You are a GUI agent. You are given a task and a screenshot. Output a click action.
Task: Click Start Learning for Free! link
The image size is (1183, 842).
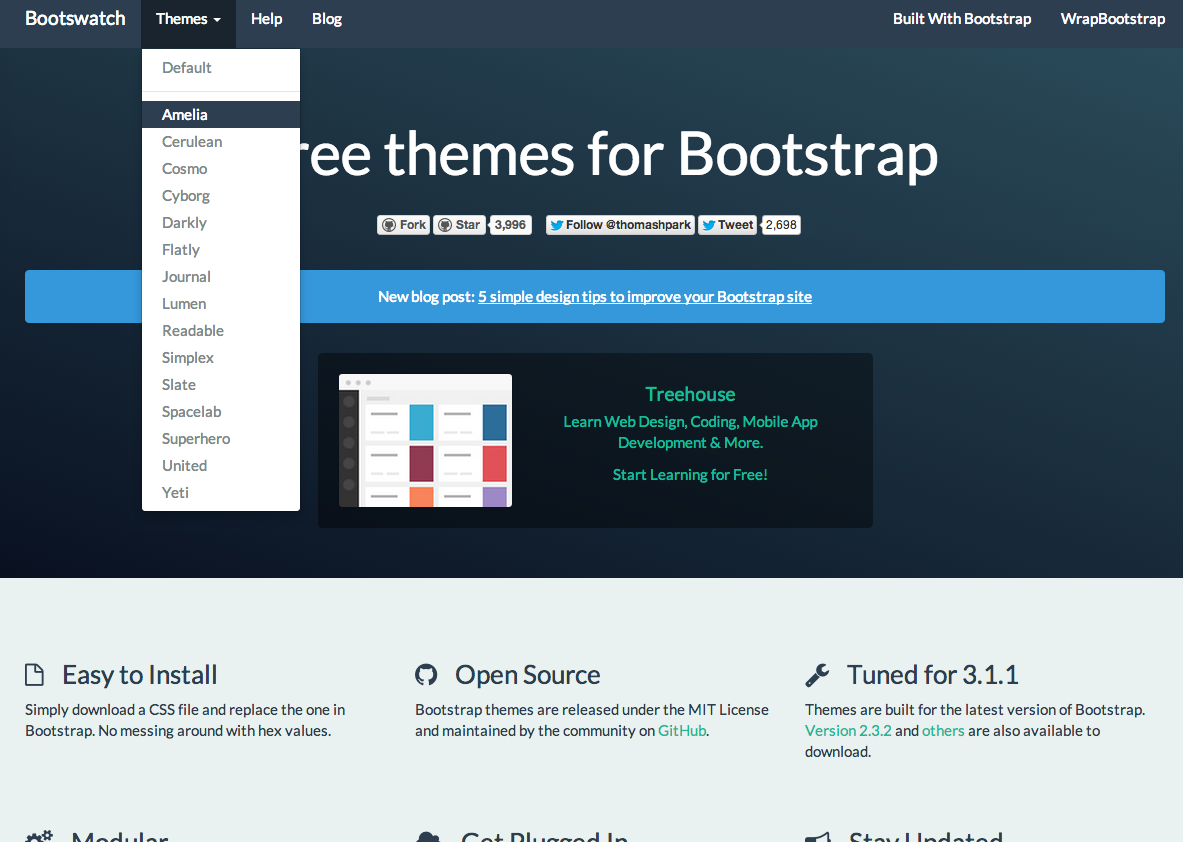(690, 475)
